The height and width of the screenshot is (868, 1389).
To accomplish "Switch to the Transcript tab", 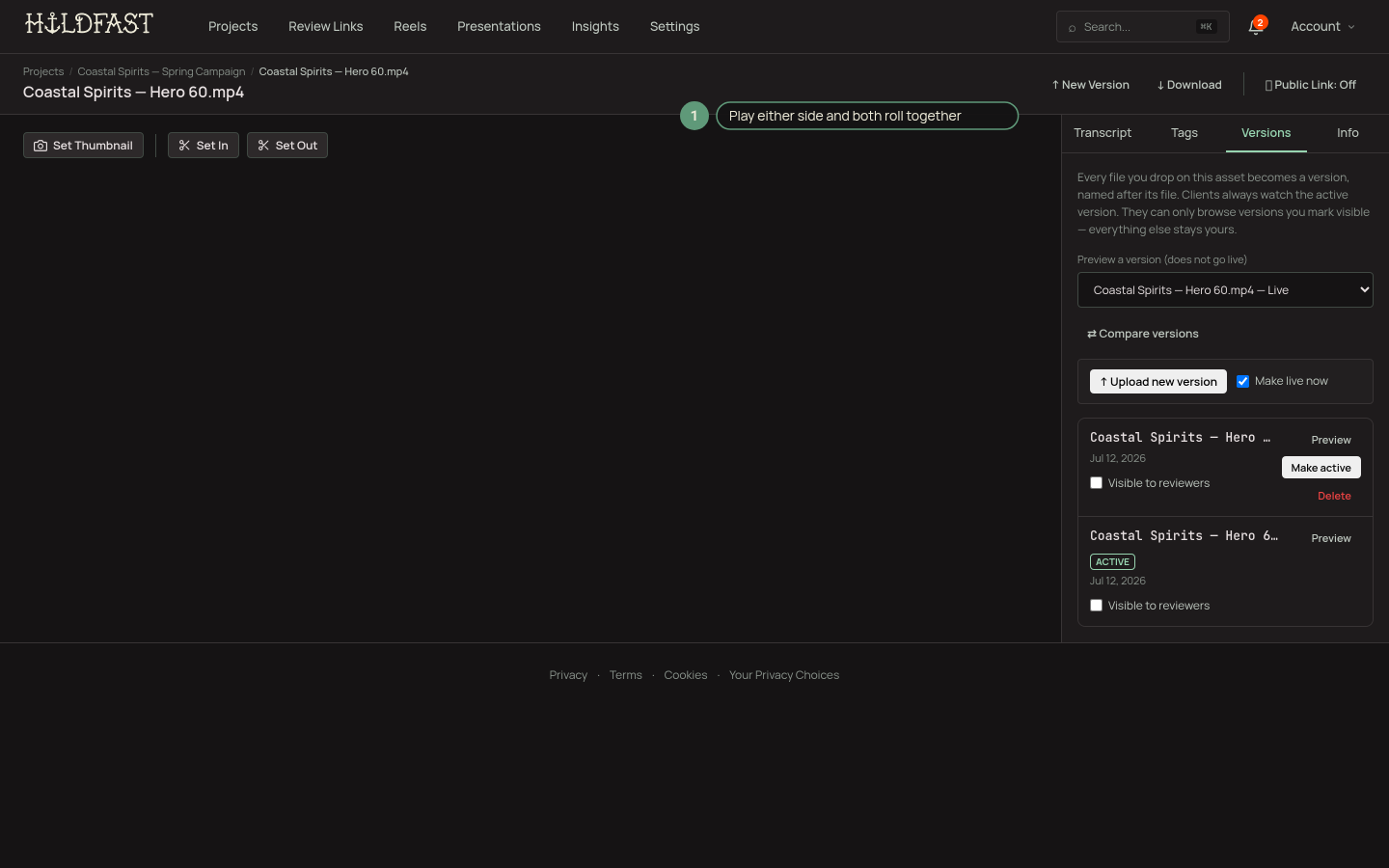I will [1103, 133].
